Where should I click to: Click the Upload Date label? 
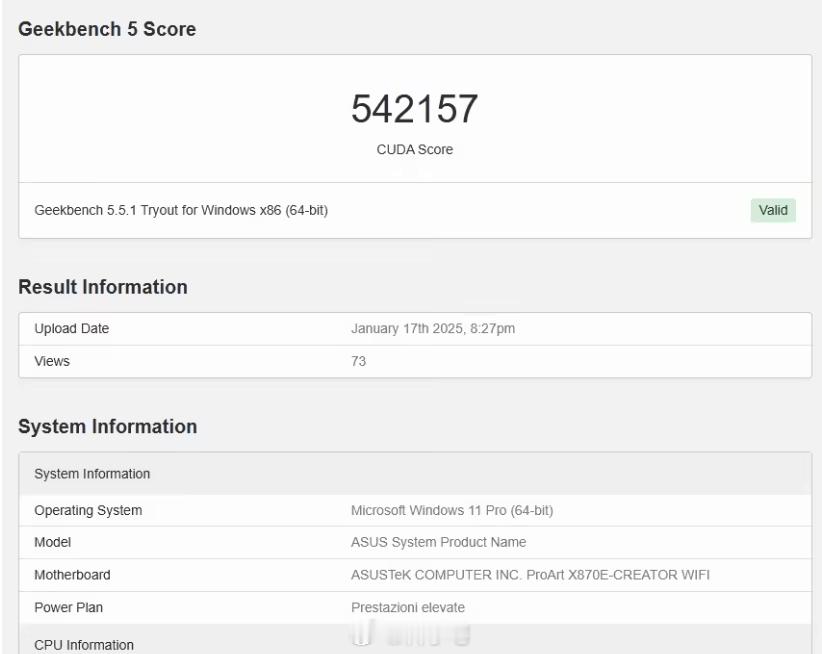click(x=72, y=329)
